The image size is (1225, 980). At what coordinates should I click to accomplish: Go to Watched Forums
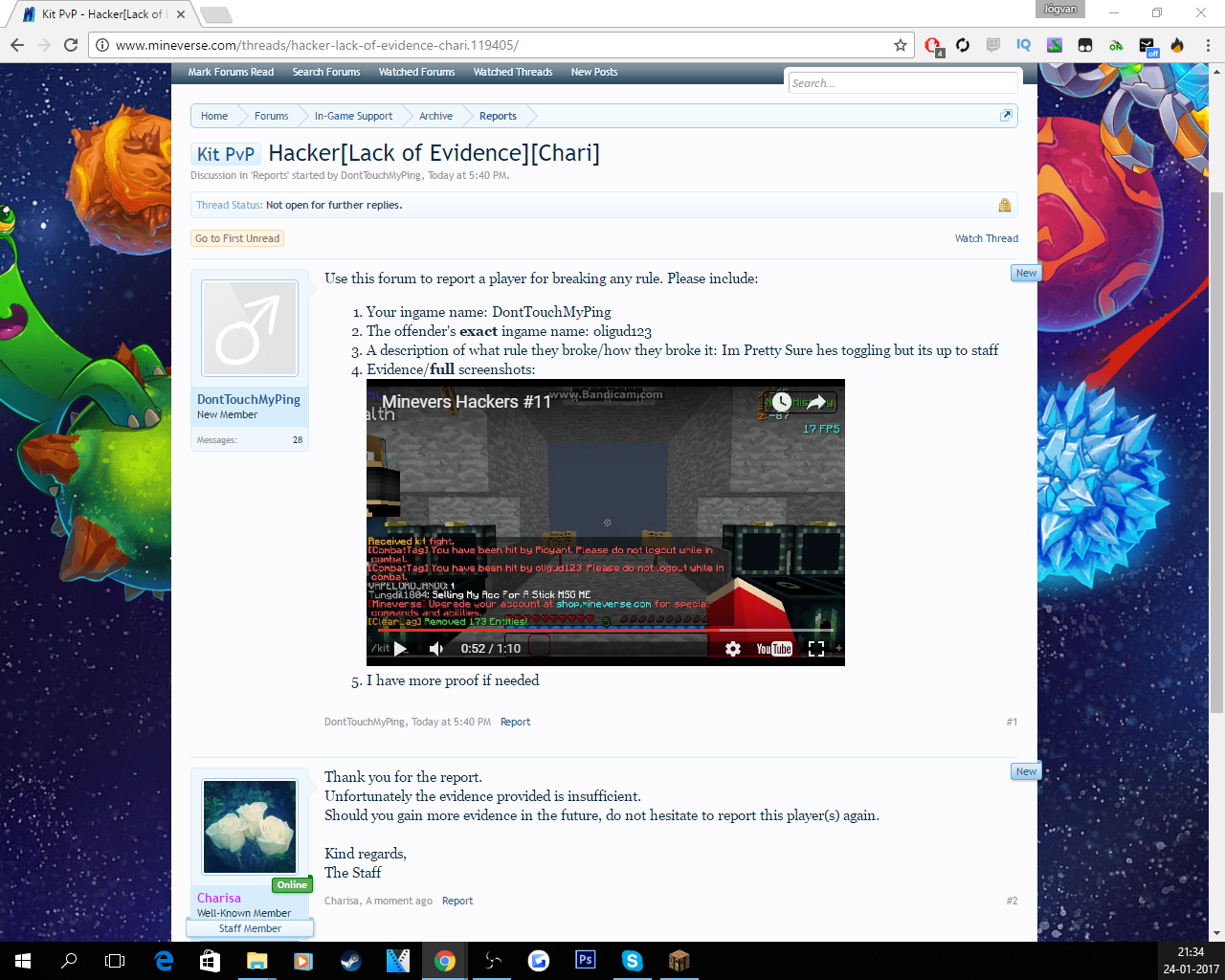(416, 72)
